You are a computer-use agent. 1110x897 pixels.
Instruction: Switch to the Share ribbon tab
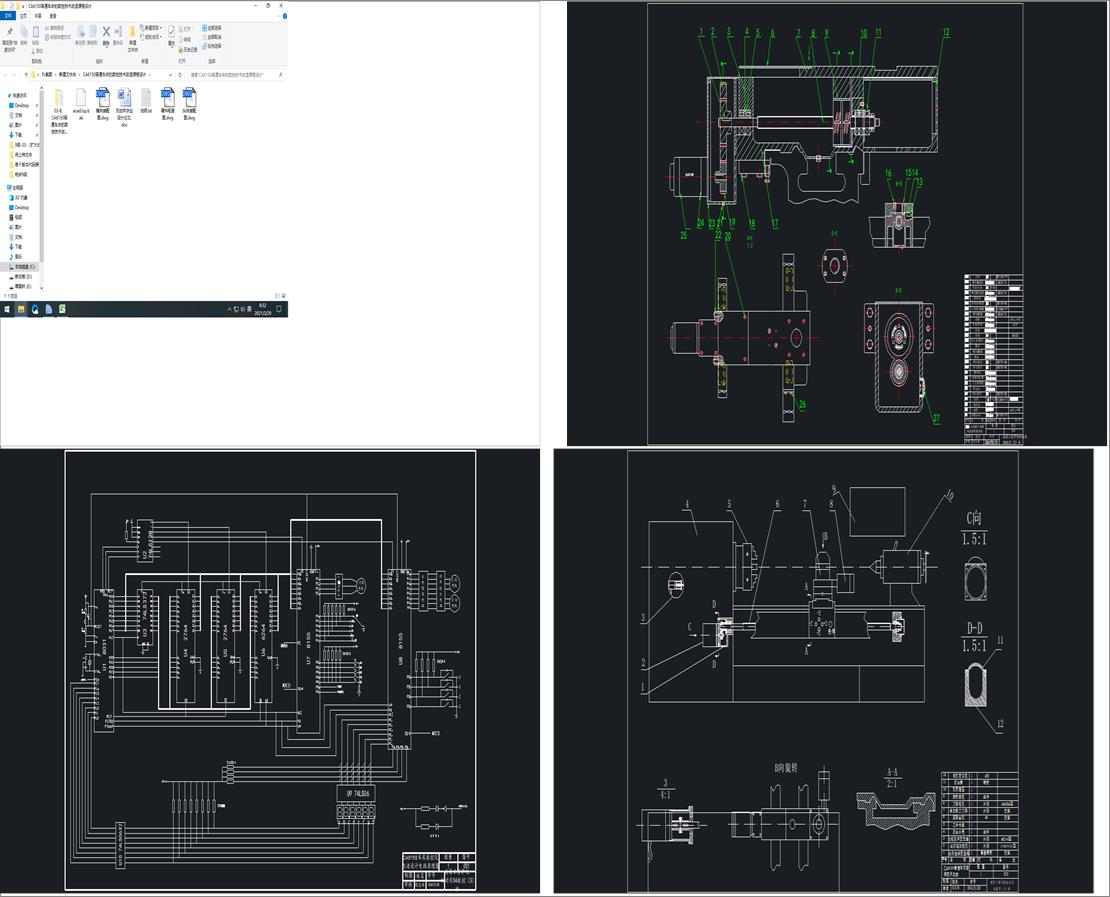38,16
